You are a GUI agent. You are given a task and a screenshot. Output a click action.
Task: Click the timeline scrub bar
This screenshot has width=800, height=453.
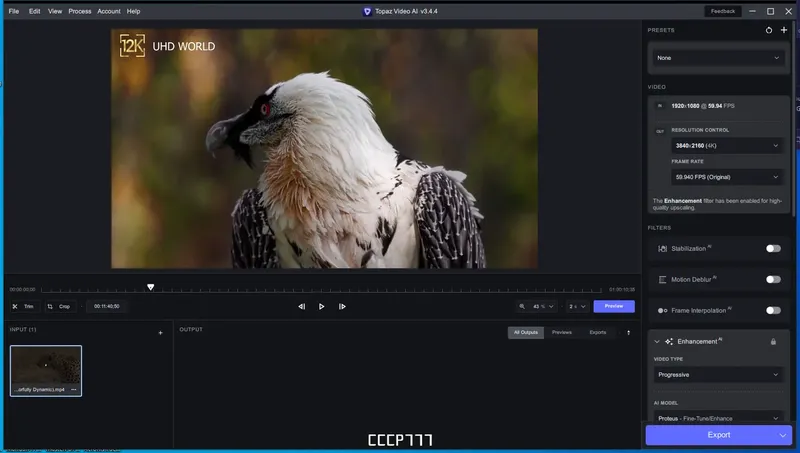click(321, 290)
